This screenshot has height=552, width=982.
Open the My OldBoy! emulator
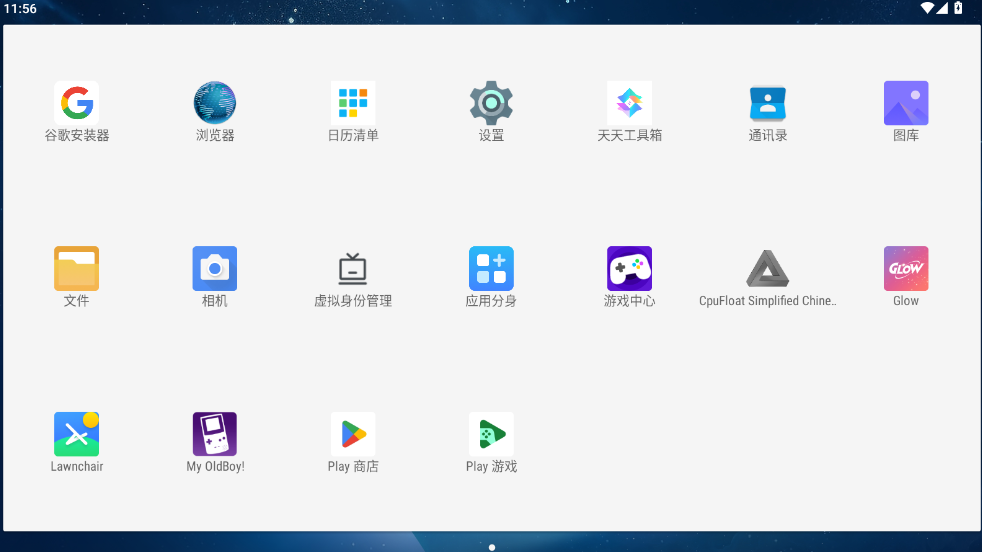click(x=215, y=434)
